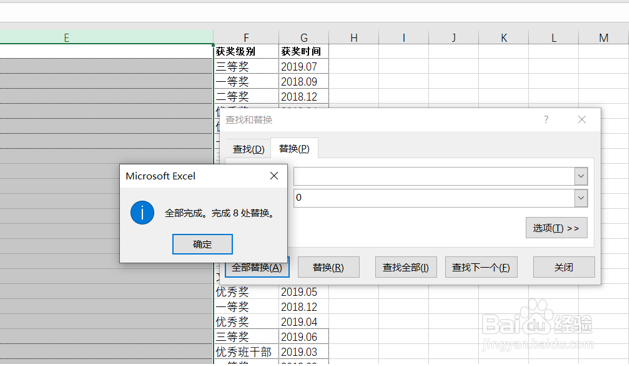The height and width of the screenshot is (366, 629).
Task: Select the 优秀班干部 cell
Action: (x=246, y=352)
